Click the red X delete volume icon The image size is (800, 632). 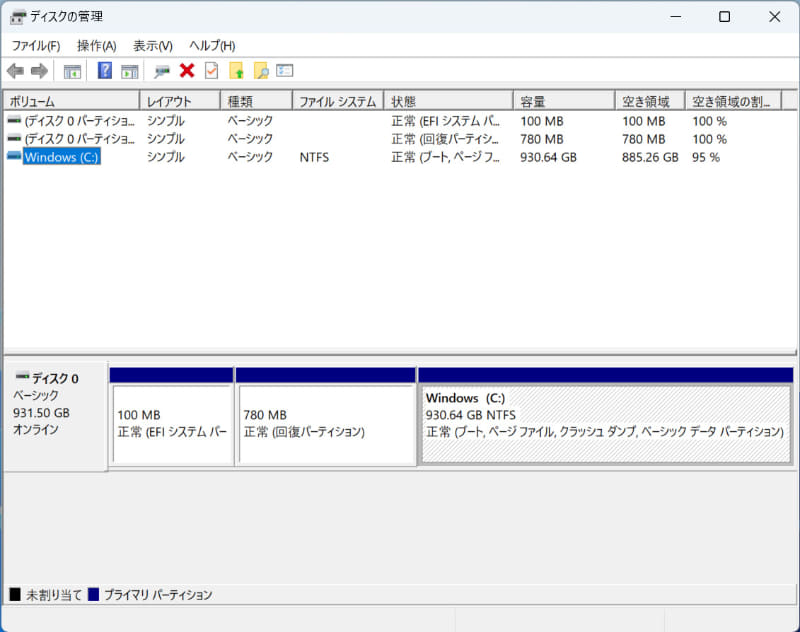tap(188, 70)
